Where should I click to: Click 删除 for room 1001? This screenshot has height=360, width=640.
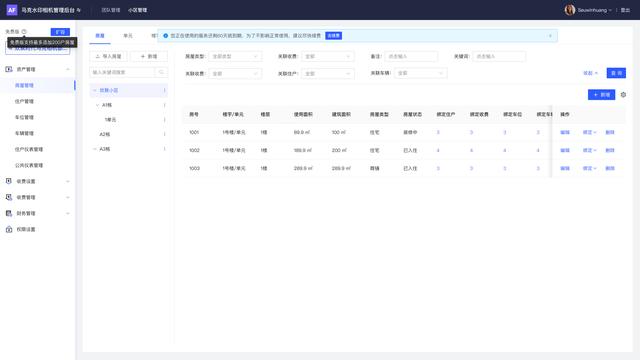click(x=610, y=133)
